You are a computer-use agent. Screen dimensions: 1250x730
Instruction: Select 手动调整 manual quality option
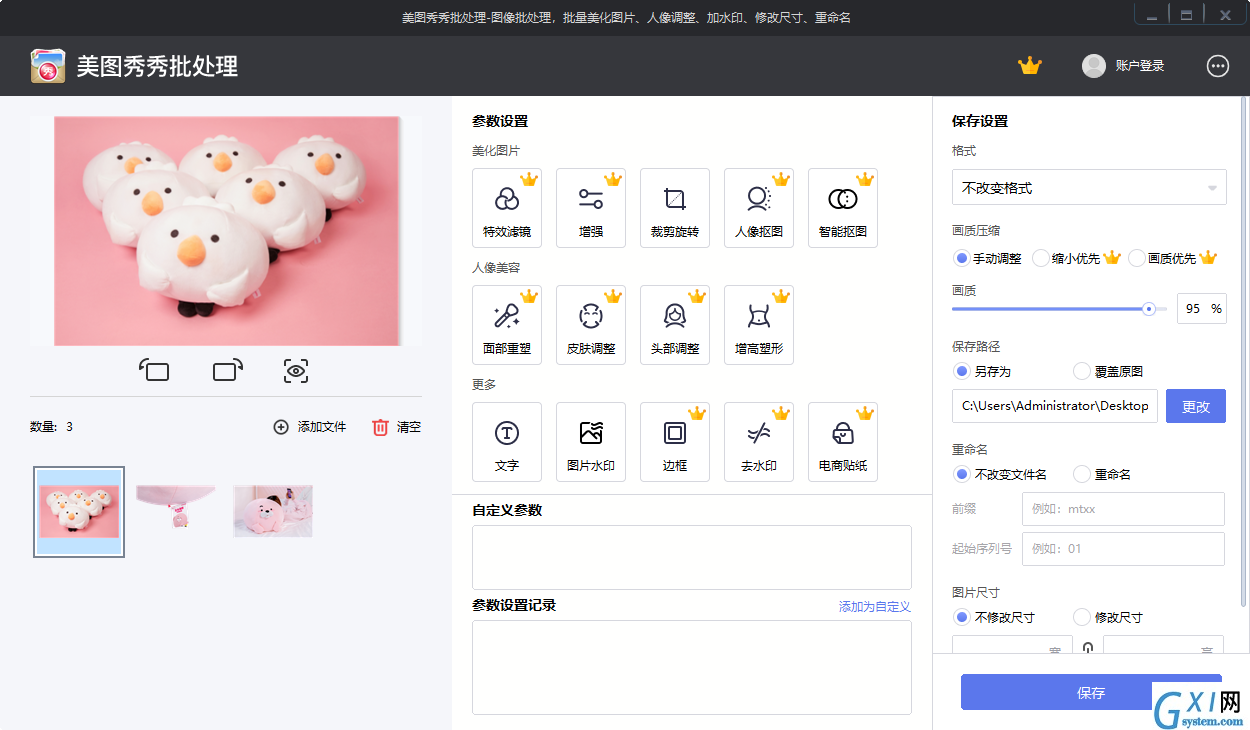(x=989, y=258)
